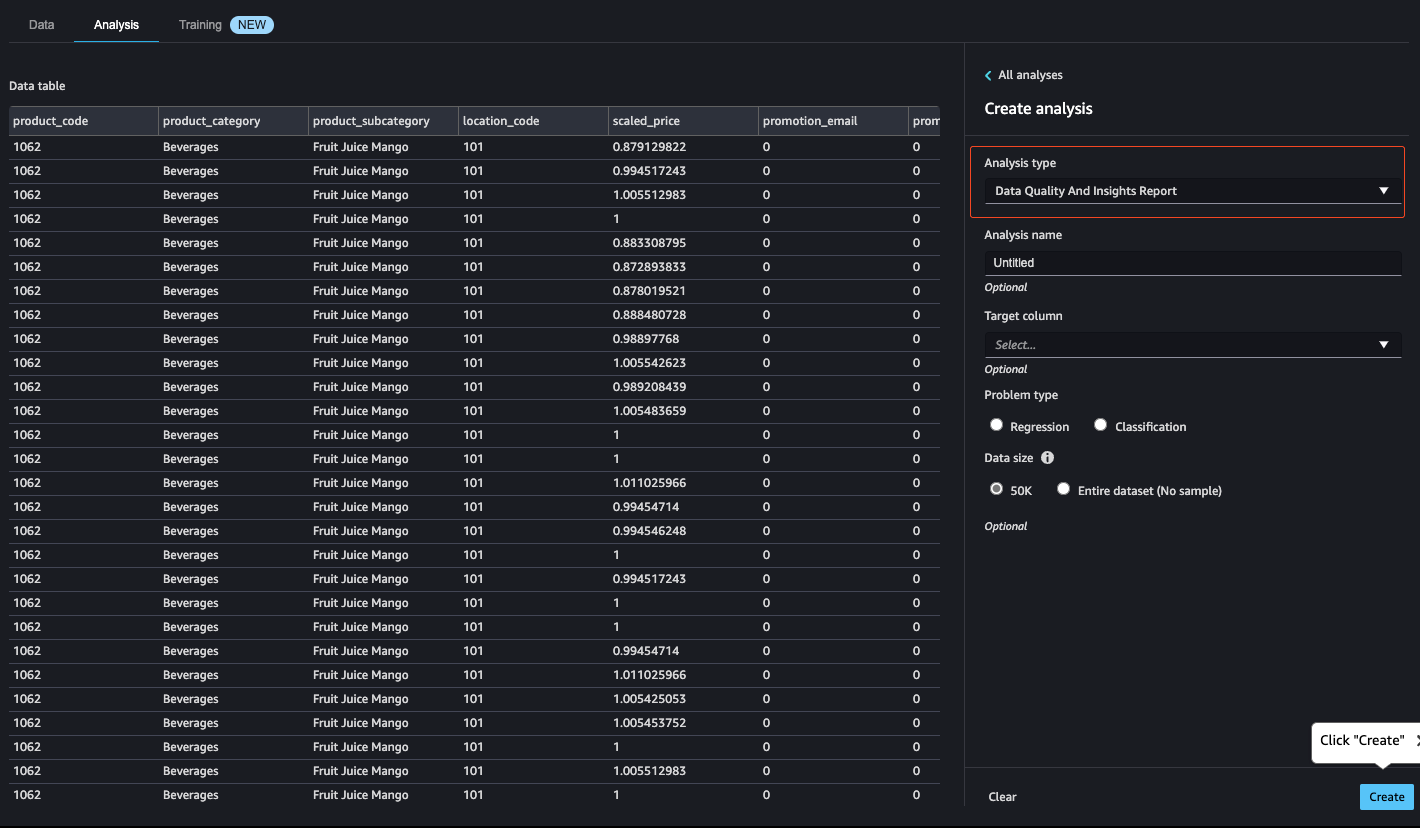Click the Create button
Screen dimensions: 1420x828
click(1386, 797)
